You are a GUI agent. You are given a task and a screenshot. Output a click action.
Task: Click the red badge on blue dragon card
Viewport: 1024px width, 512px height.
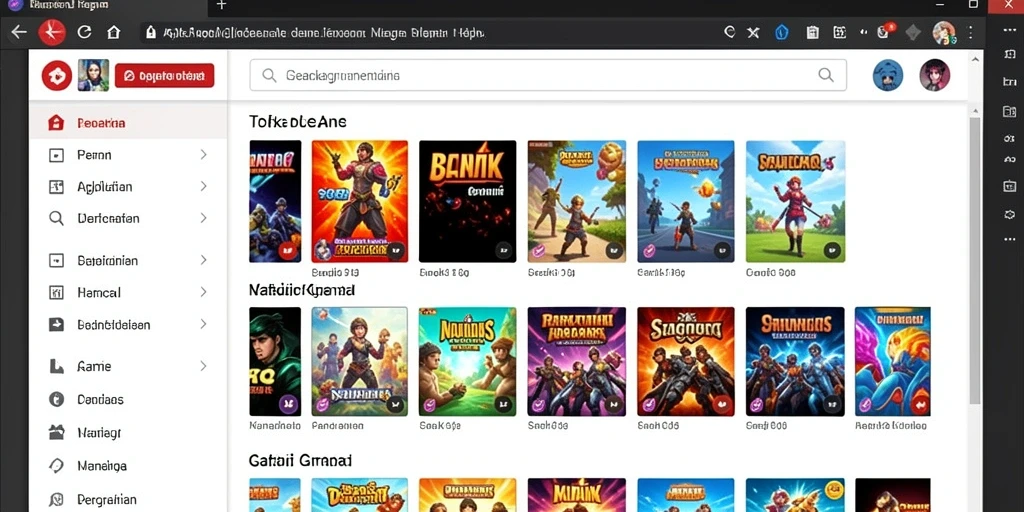coord(918,404)
